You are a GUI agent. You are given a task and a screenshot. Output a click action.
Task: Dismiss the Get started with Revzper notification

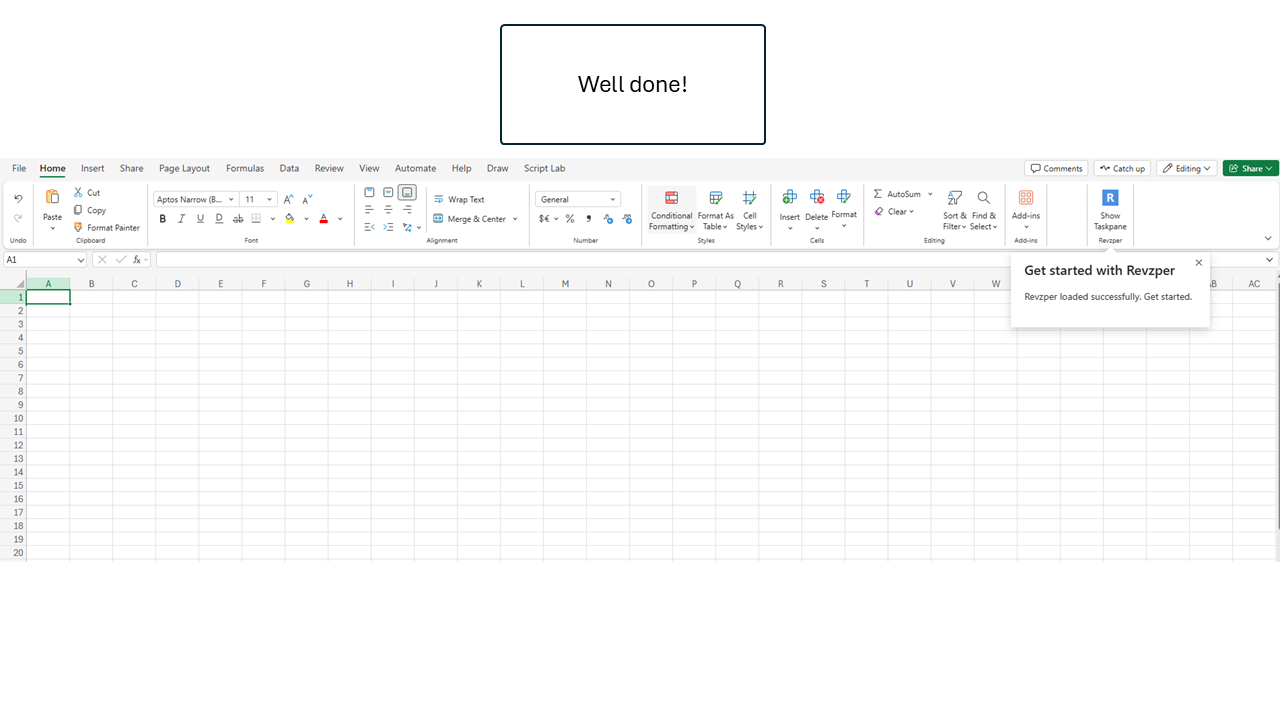pyautogui.click(x=1198, y=262)
